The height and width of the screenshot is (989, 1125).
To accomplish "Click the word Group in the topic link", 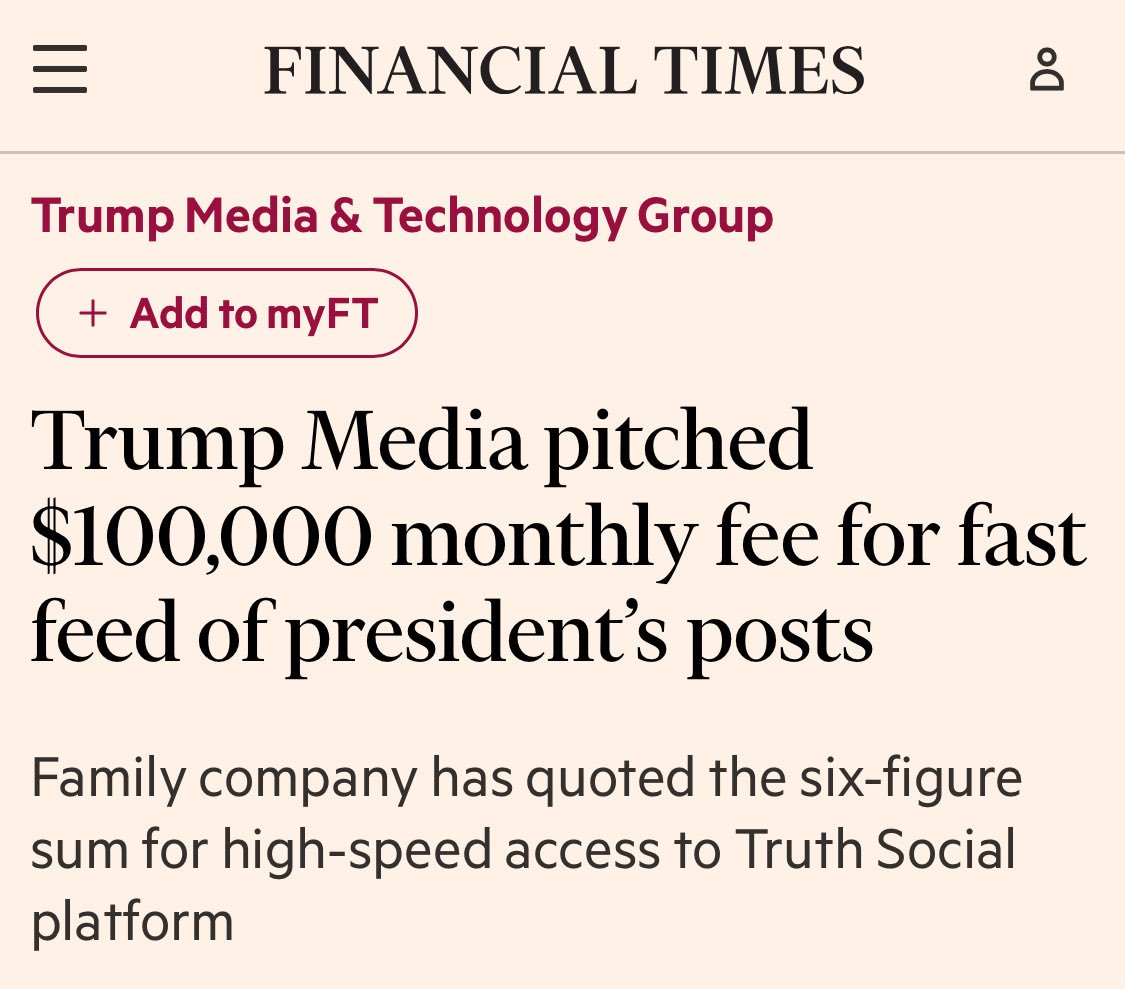I will tap(705, 217).
